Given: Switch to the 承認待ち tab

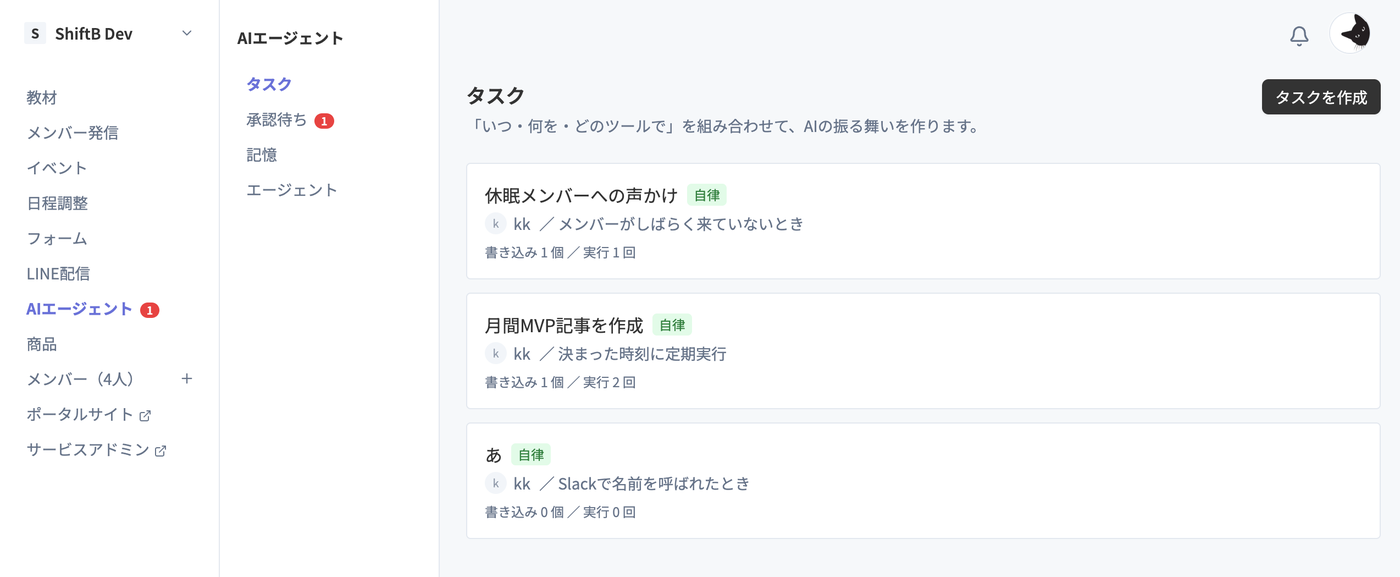Looking at the screenshot, I should (277, 120).
